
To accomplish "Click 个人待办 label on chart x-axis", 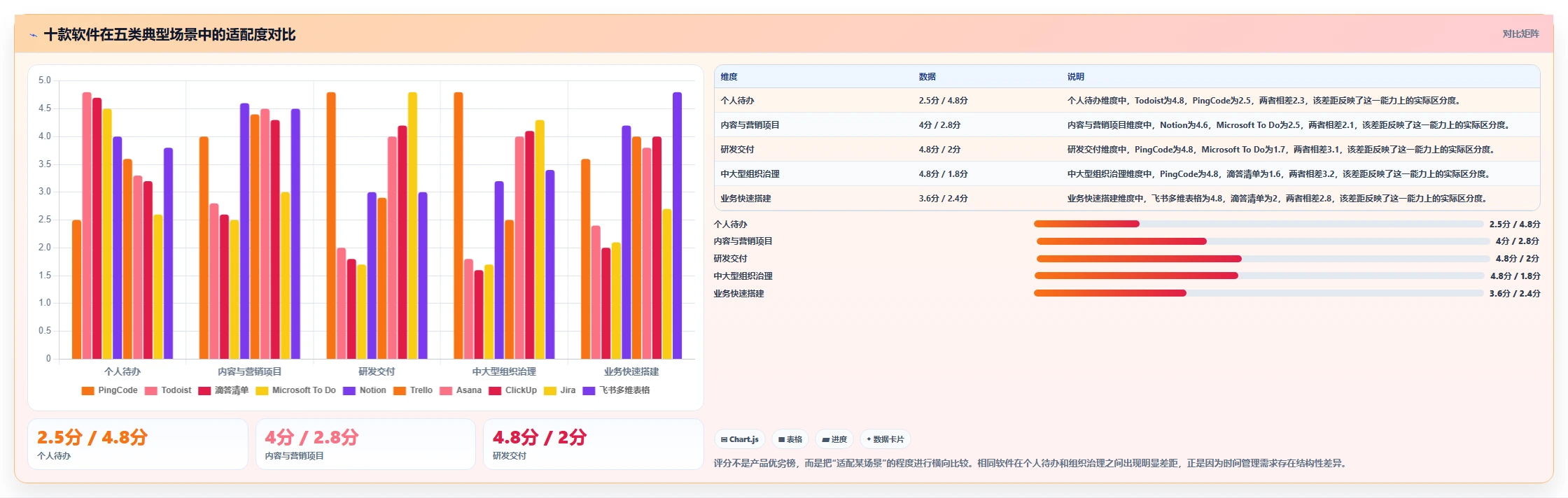I will [122, 372].
